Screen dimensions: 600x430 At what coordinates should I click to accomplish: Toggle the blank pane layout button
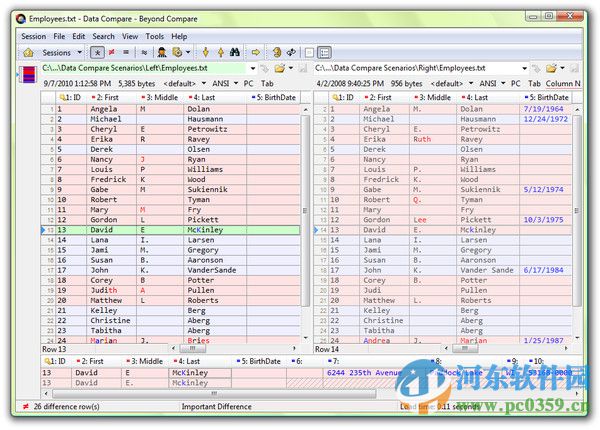point(309,53)
